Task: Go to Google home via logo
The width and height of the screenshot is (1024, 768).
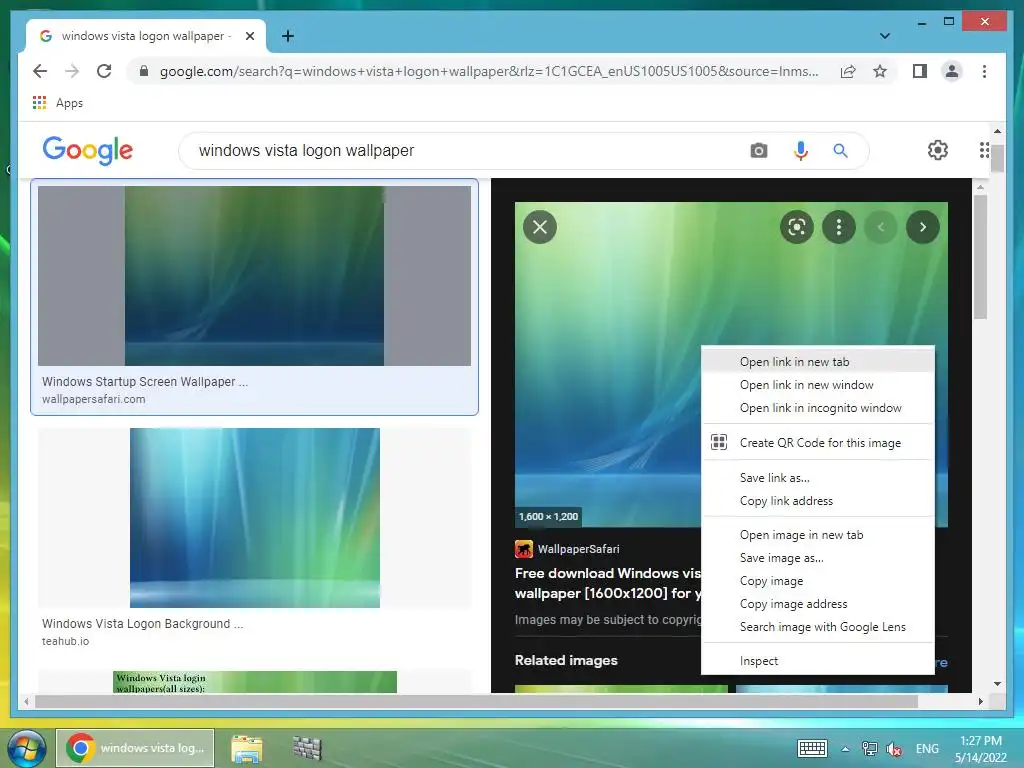Action: (88, 150)
